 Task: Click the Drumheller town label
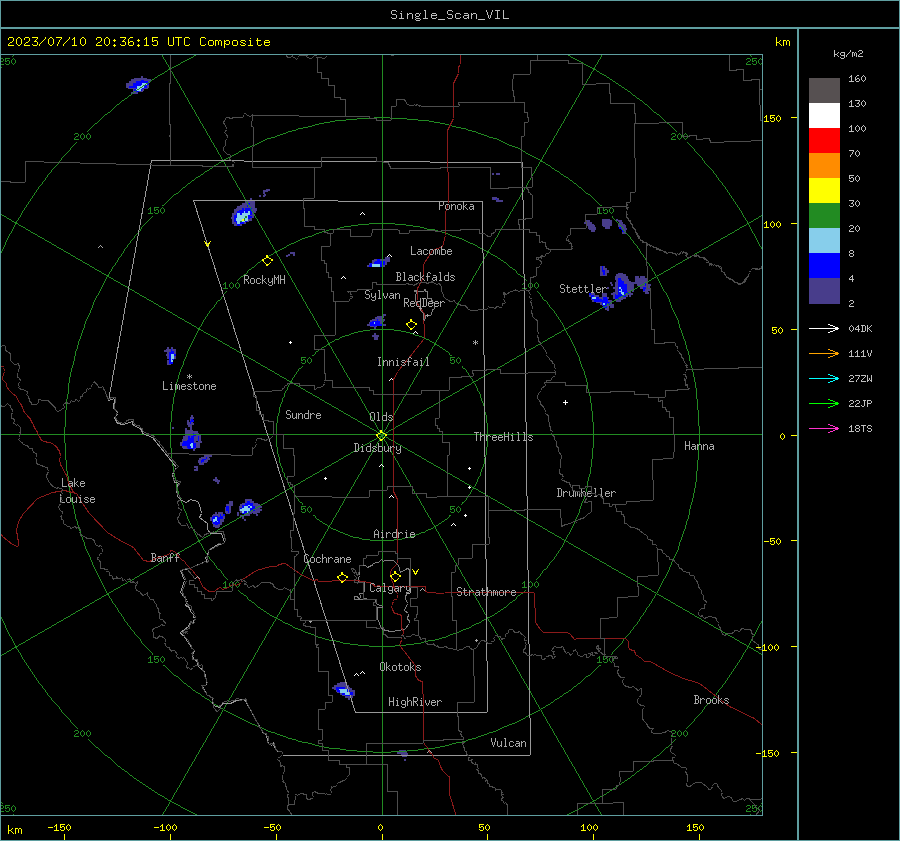tap(586, 493)
